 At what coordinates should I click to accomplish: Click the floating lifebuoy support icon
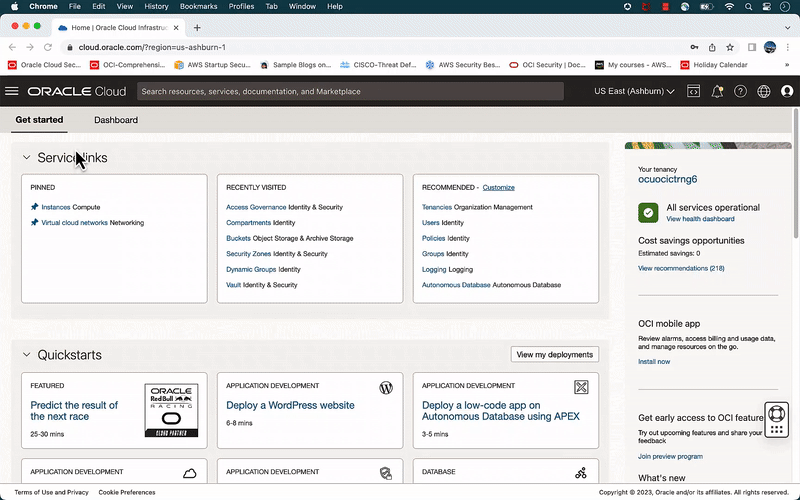click(776, 412)
